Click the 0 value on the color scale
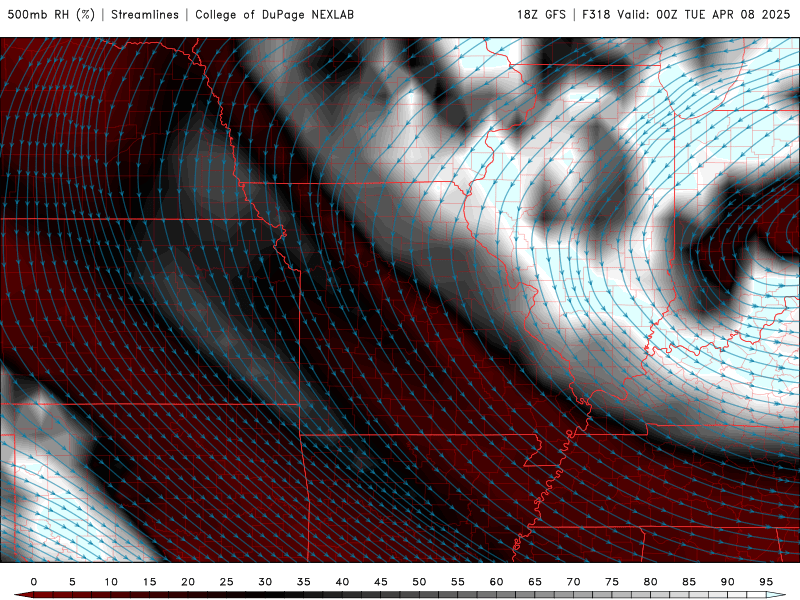 pyautogui.click(x=34, y=582)
